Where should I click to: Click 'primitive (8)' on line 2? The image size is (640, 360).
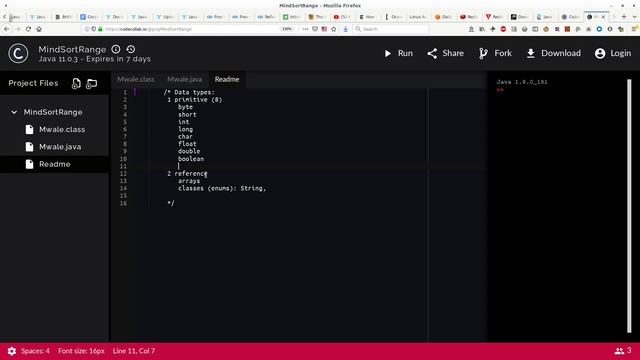tap(198, 100)
